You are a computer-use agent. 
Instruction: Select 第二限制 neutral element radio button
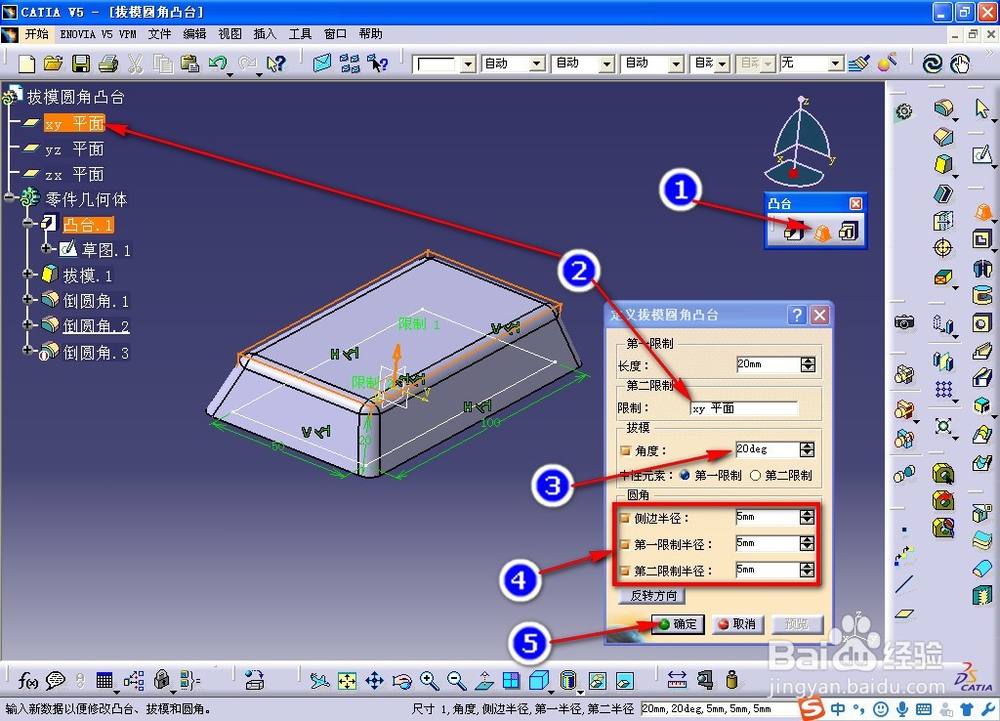point(755,476)
